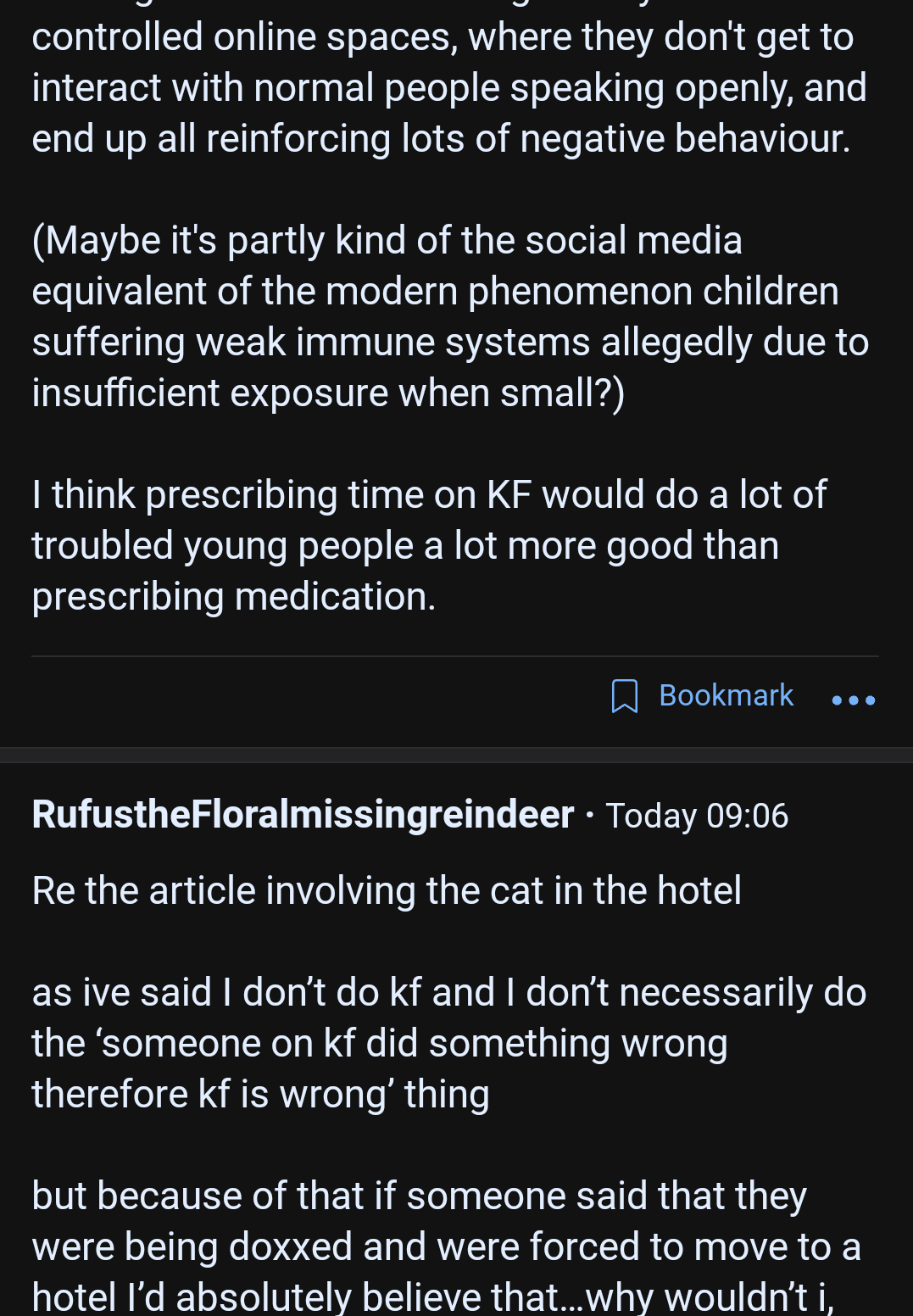913x1316 pixels.
Task: Tap the line "controlled online spaces, where they"
Action: click(443, 36)
